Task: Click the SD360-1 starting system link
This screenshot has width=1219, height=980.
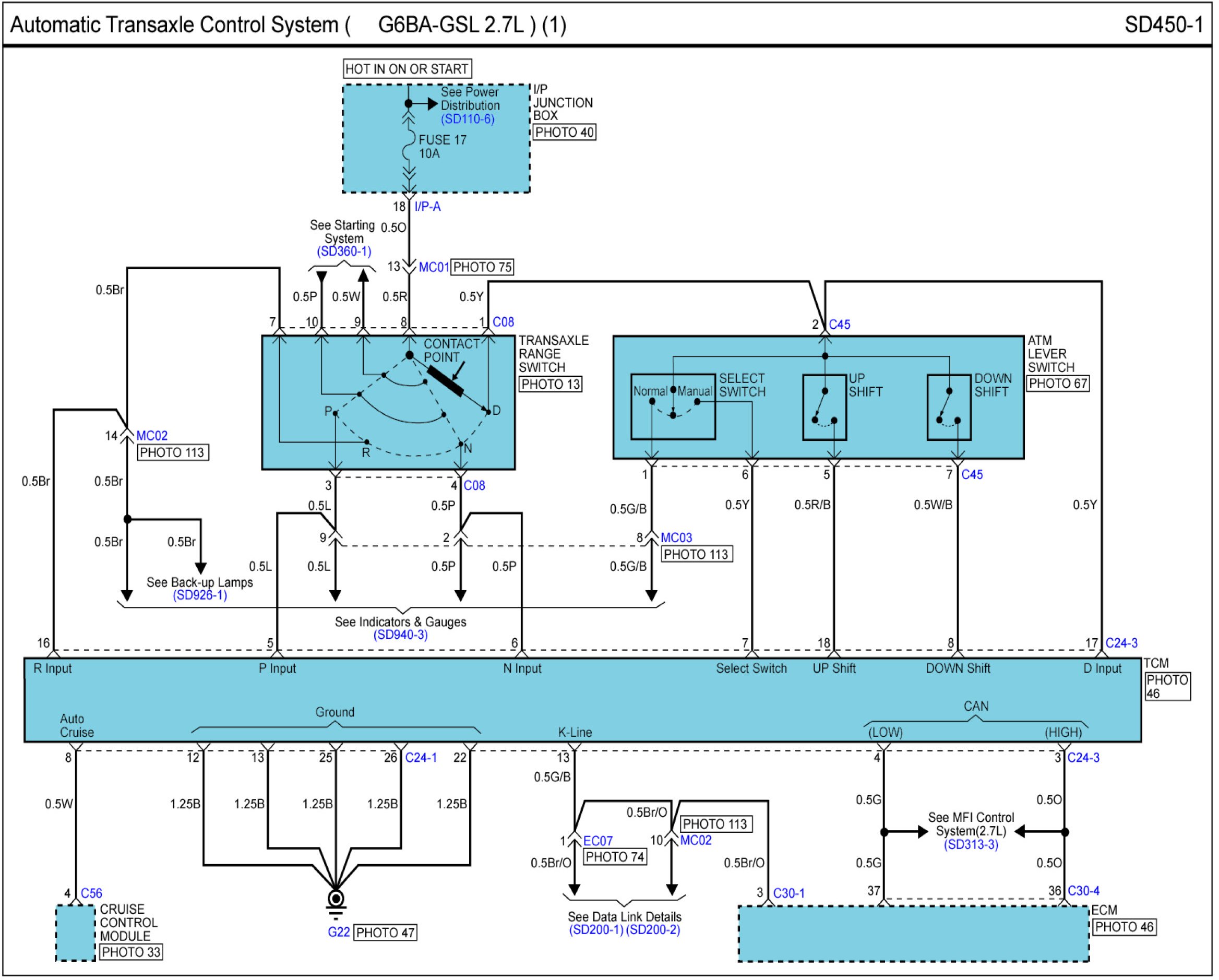Action: click(344, 252)
